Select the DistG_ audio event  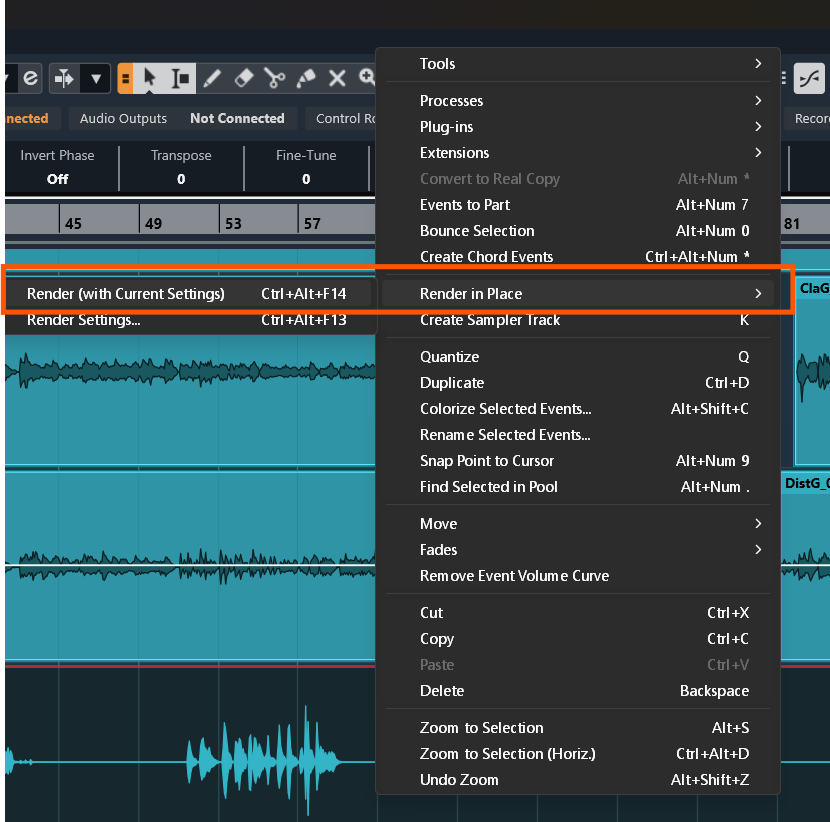[805, 566]
